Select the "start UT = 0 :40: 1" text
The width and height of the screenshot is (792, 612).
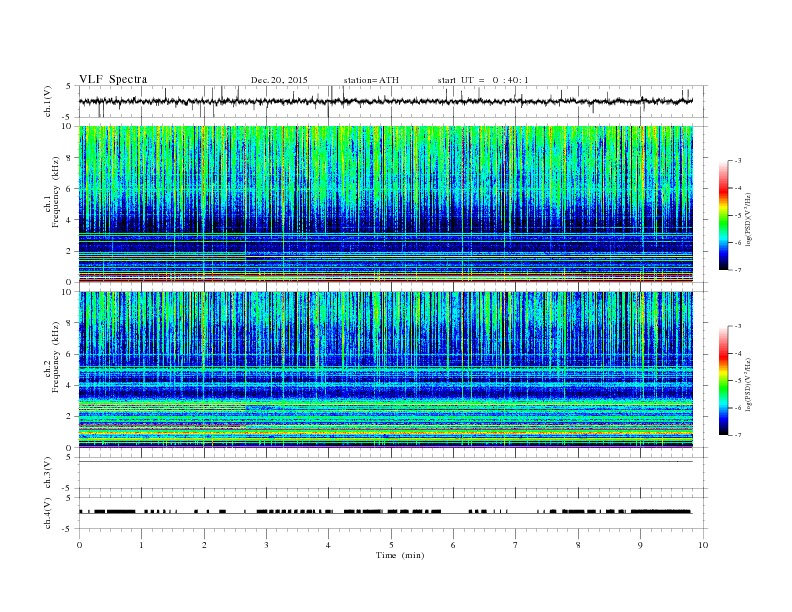483,80
